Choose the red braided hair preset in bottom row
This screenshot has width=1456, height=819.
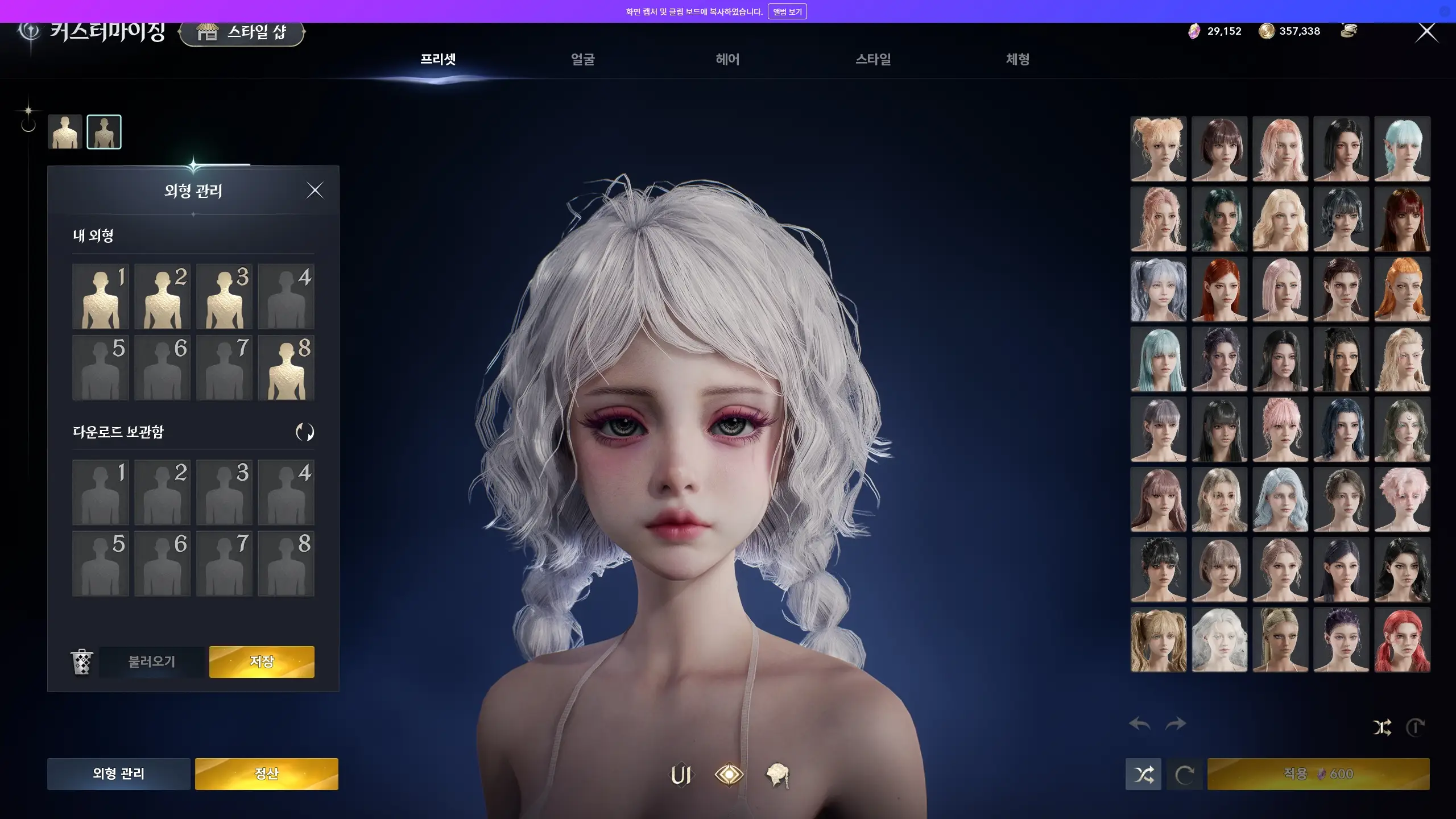pos(1403,640)
